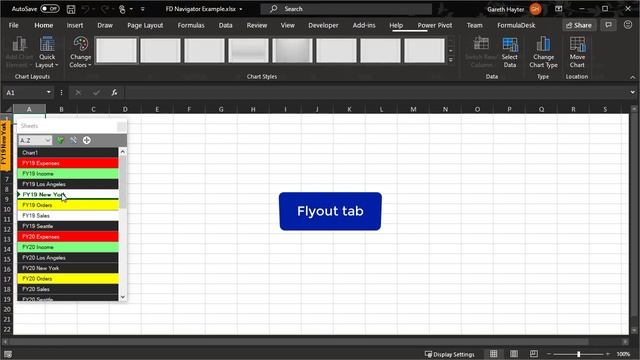
Task: Save the workbook with the disk icon
Action: (71, 9)
